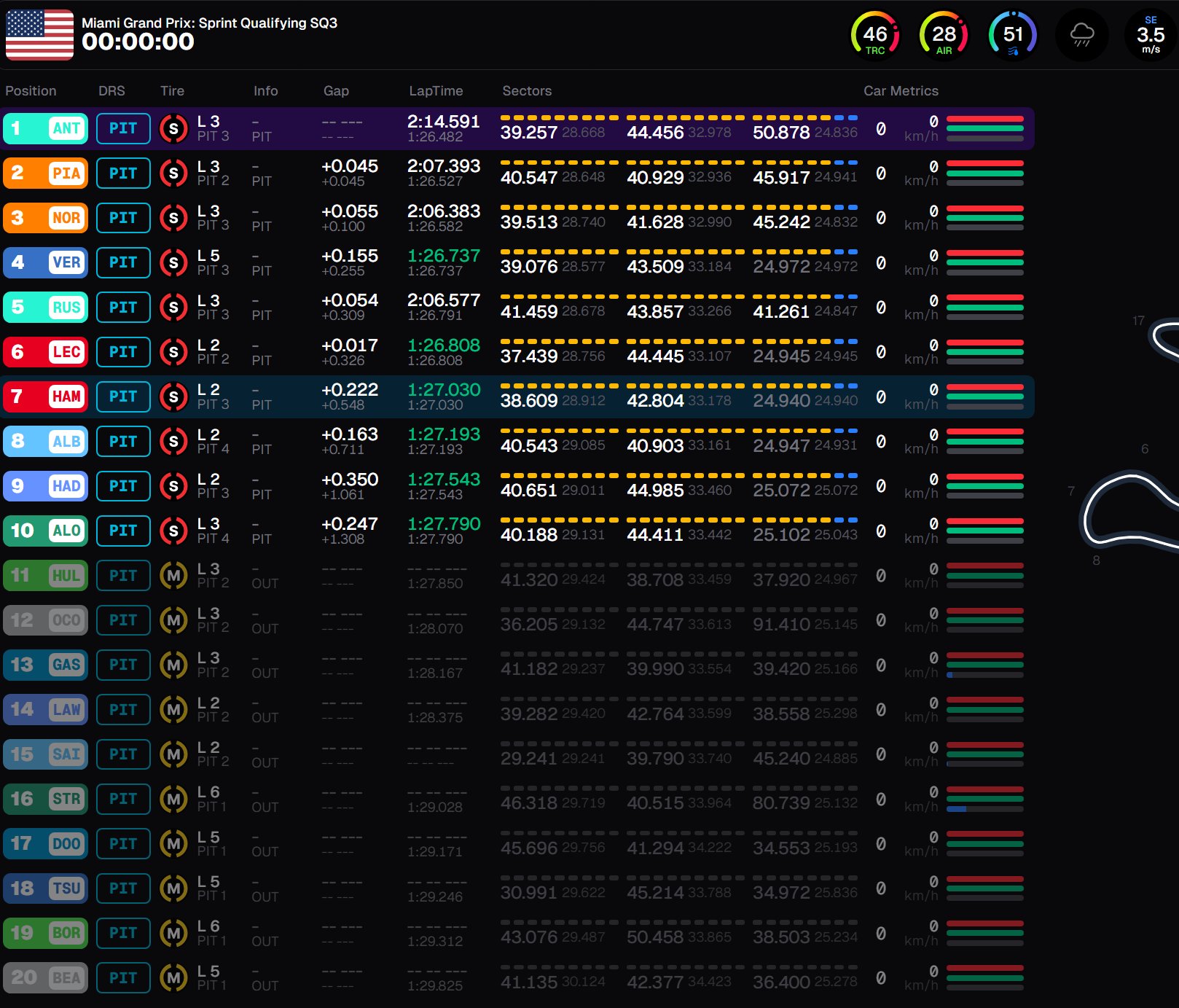Select the medium tire icon for SAI

pyautogui.click(x=173, y=754)
